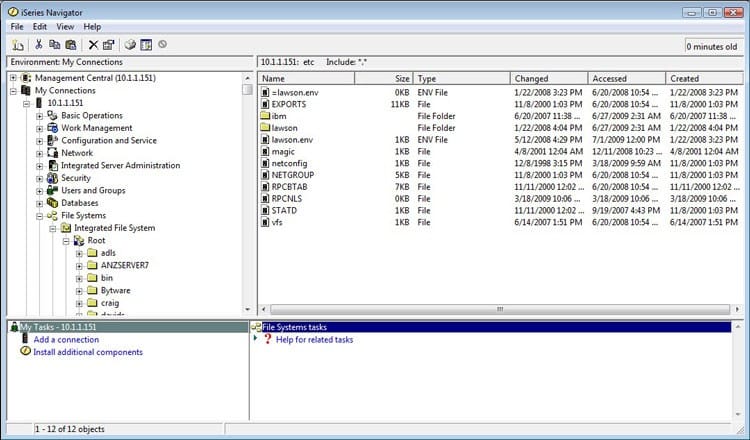Select the vfs file row

(500, 222)
